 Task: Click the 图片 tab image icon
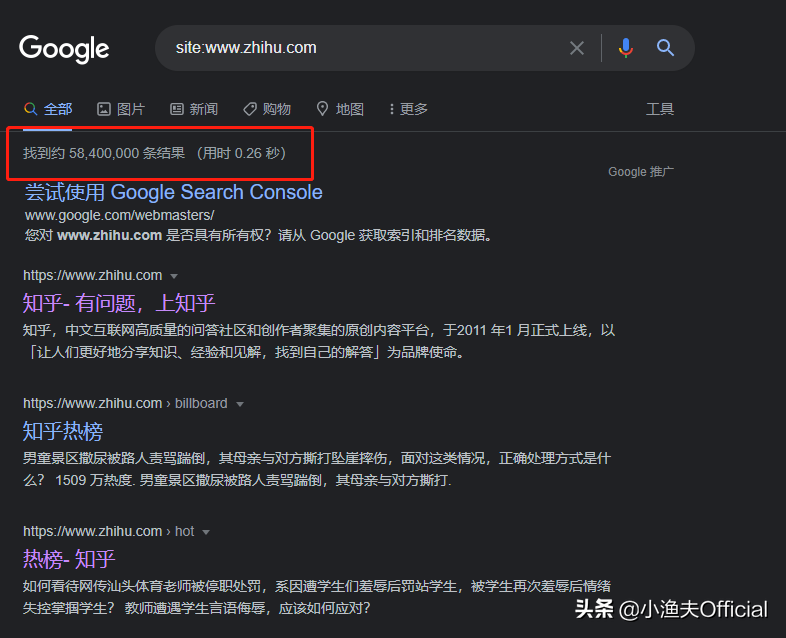[x=104, y=109]
